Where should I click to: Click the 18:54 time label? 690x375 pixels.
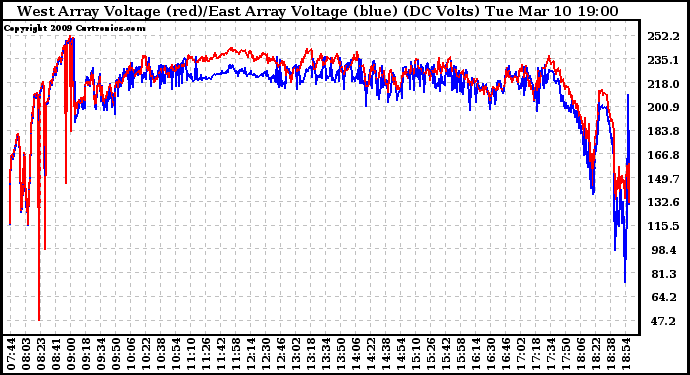pyautogui.click(x=625, y=354)
